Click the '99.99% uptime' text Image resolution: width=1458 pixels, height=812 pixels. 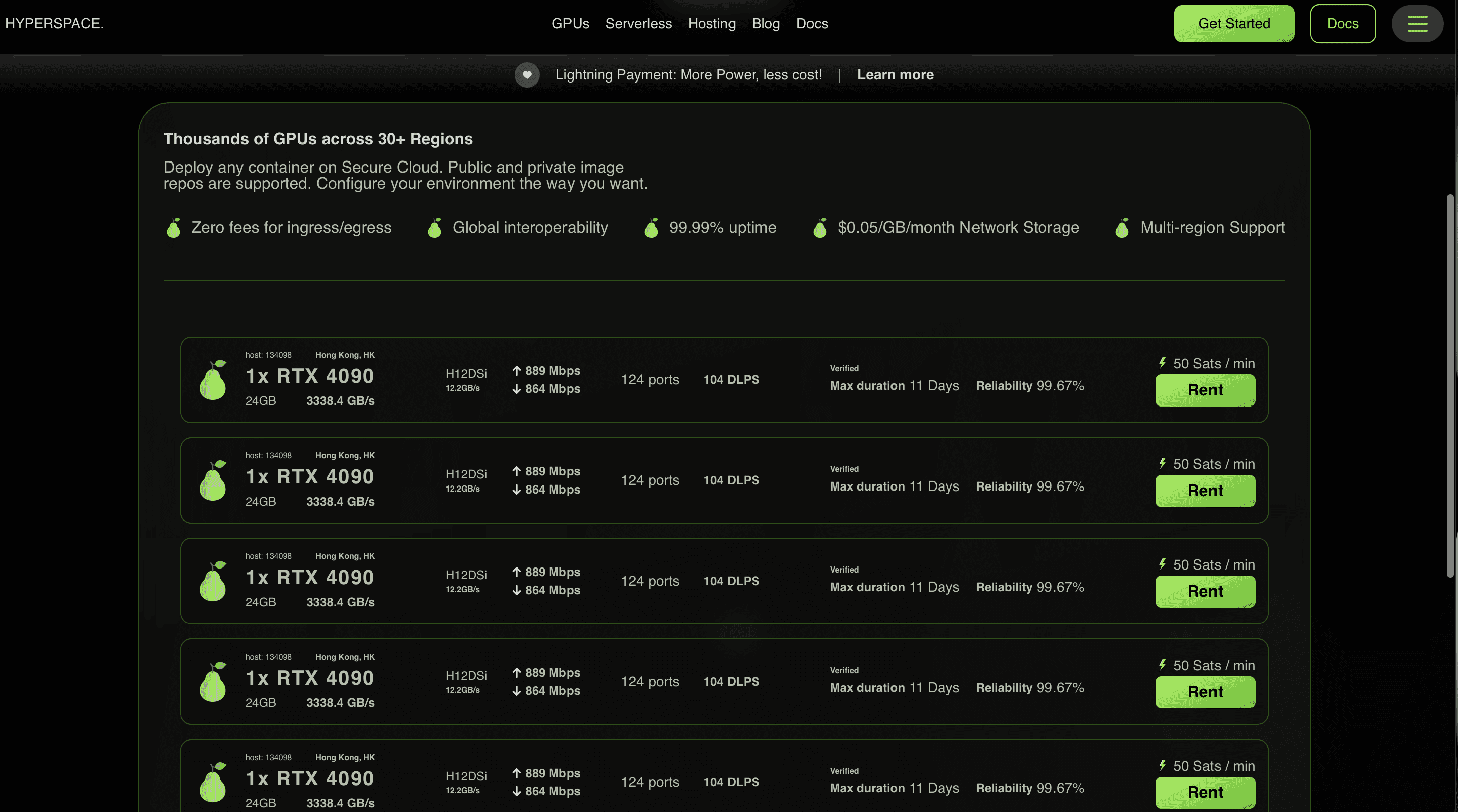(x=722, y=228)
